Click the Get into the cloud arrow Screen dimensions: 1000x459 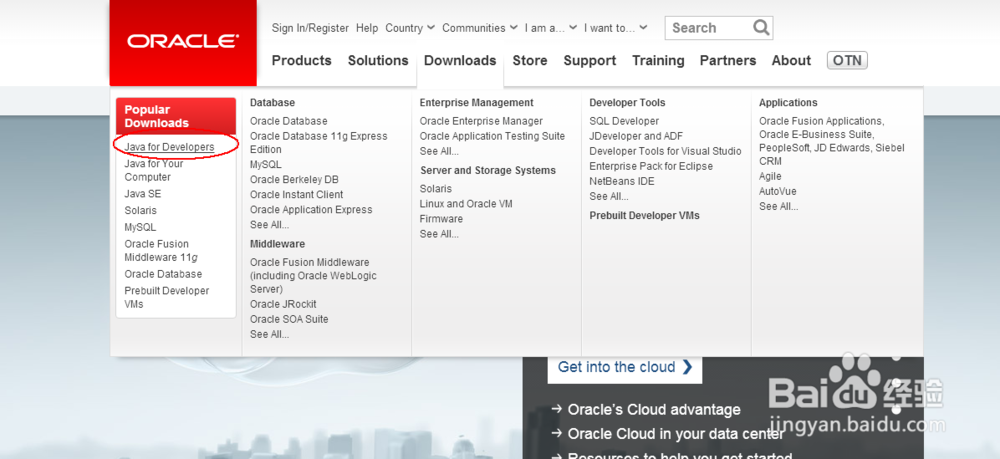pyautogui.click(x=687, y=367)
